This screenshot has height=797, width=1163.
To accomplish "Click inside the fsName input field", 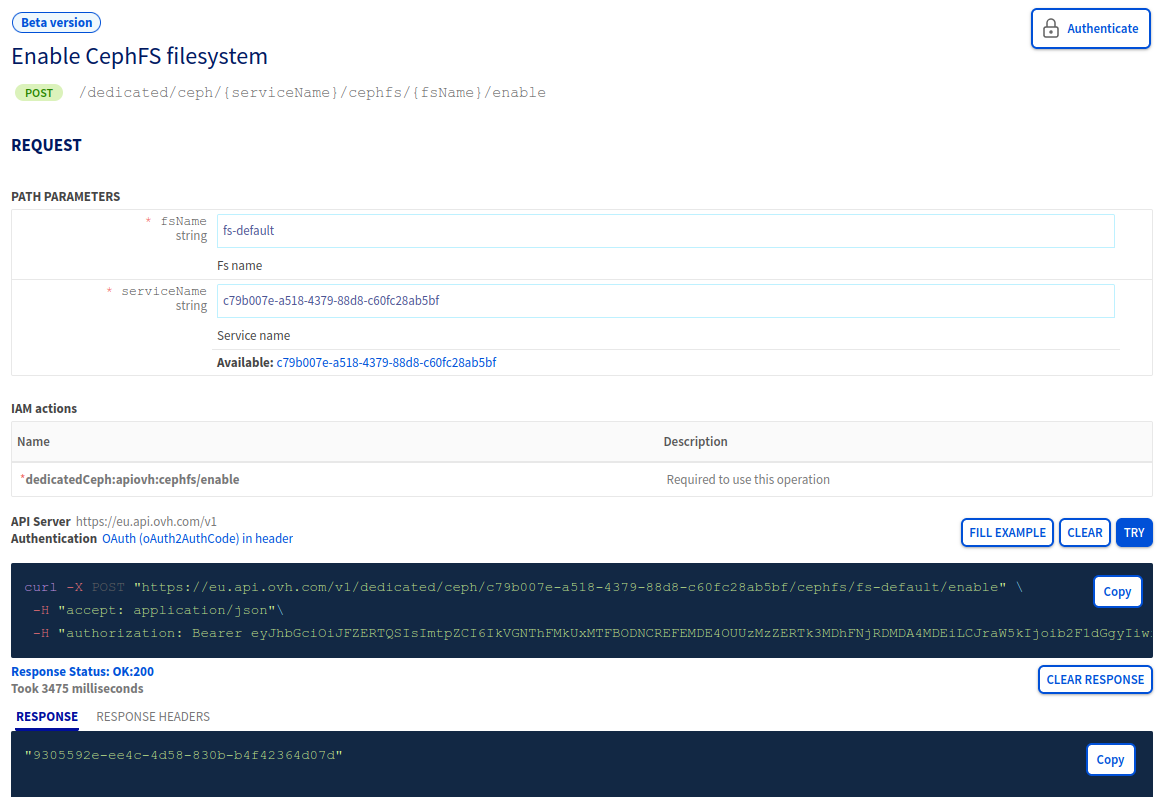I will click(x=665, y=230).
